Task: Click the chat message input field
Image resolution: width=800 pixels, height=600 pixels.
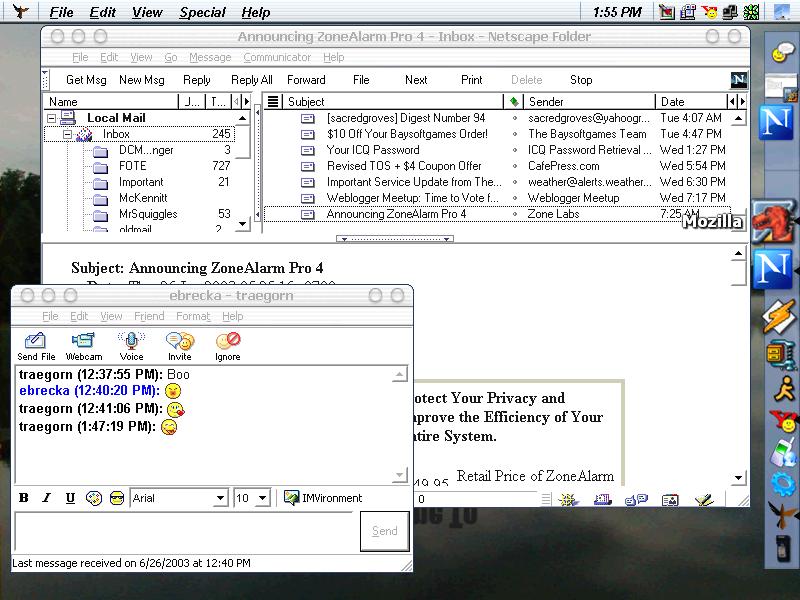Action: 186,531
